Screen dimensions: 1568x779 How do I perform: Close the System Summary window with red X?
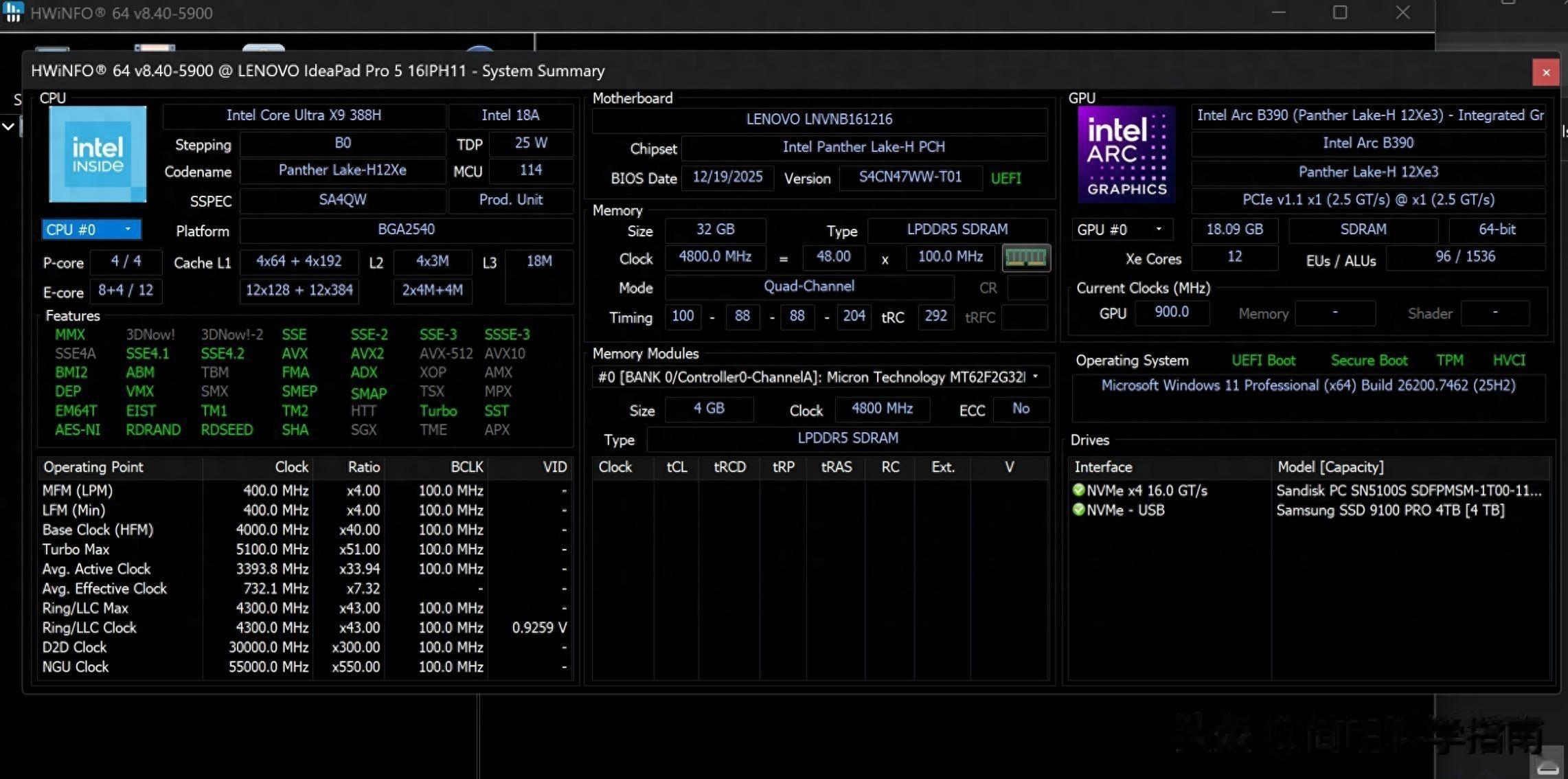pos(1545,72)
